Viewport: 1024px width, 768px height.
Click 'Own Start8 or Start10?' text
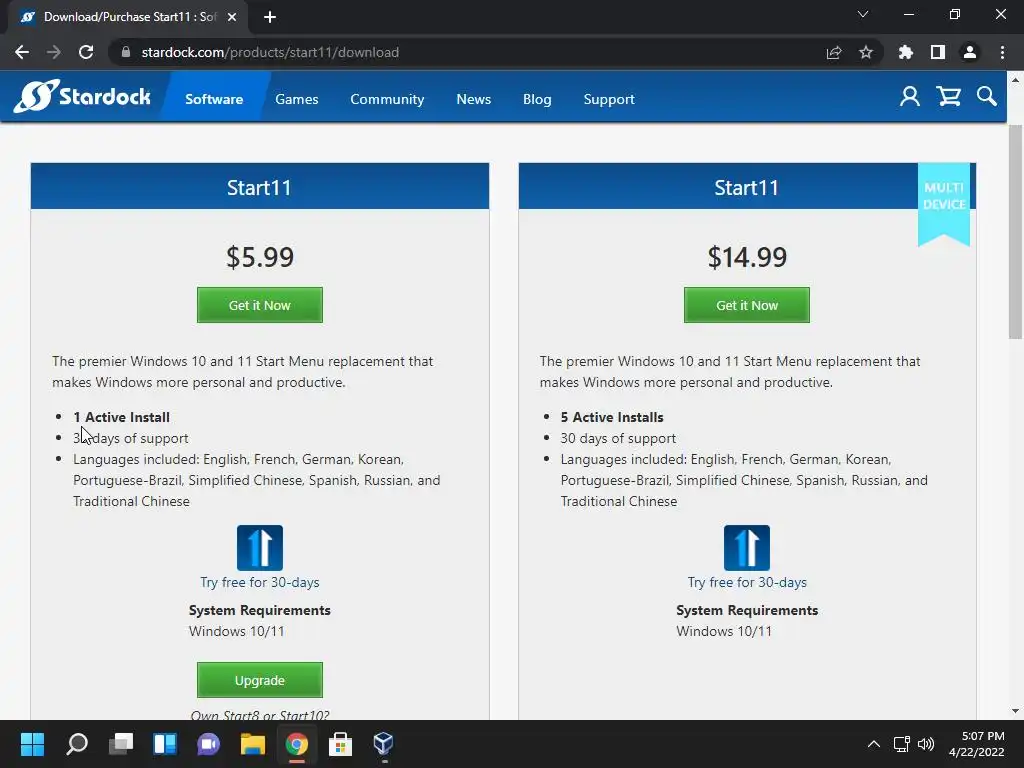260,714
